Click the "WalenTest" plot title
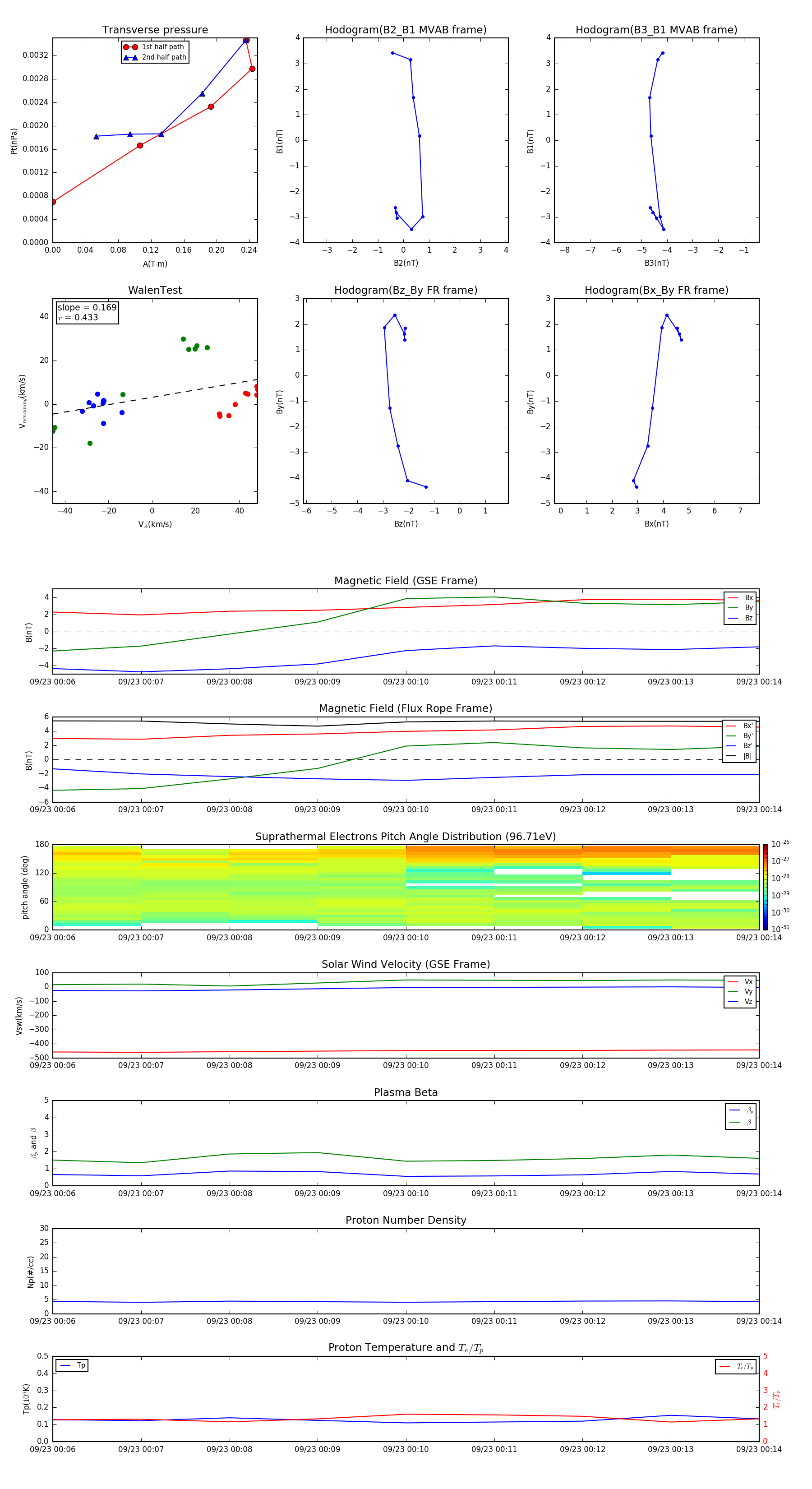 pyautogui.click(x=155, y=290)
